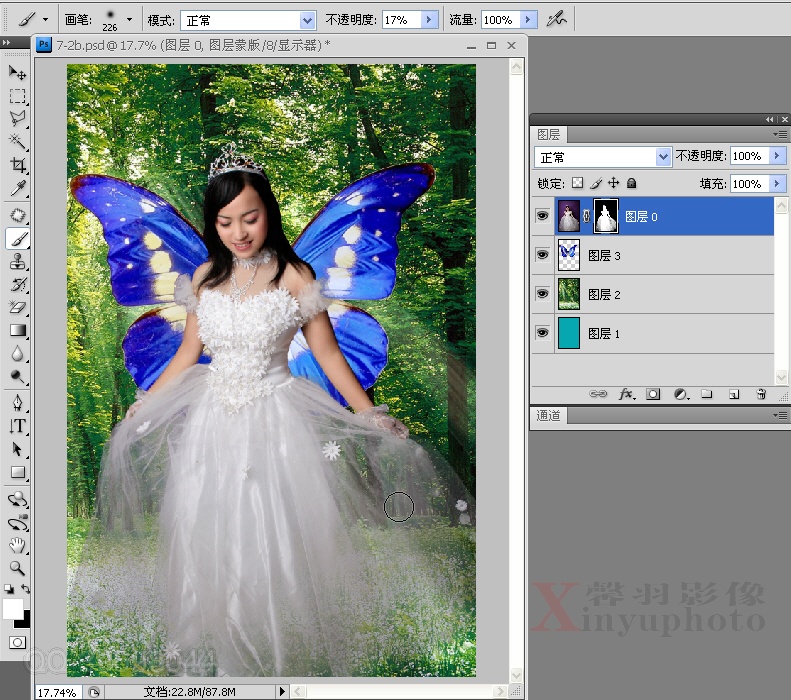Enable airbrush mode in options bar
Image resolution: width=791 pixels, height=700 pixels.
coord(557,20)
